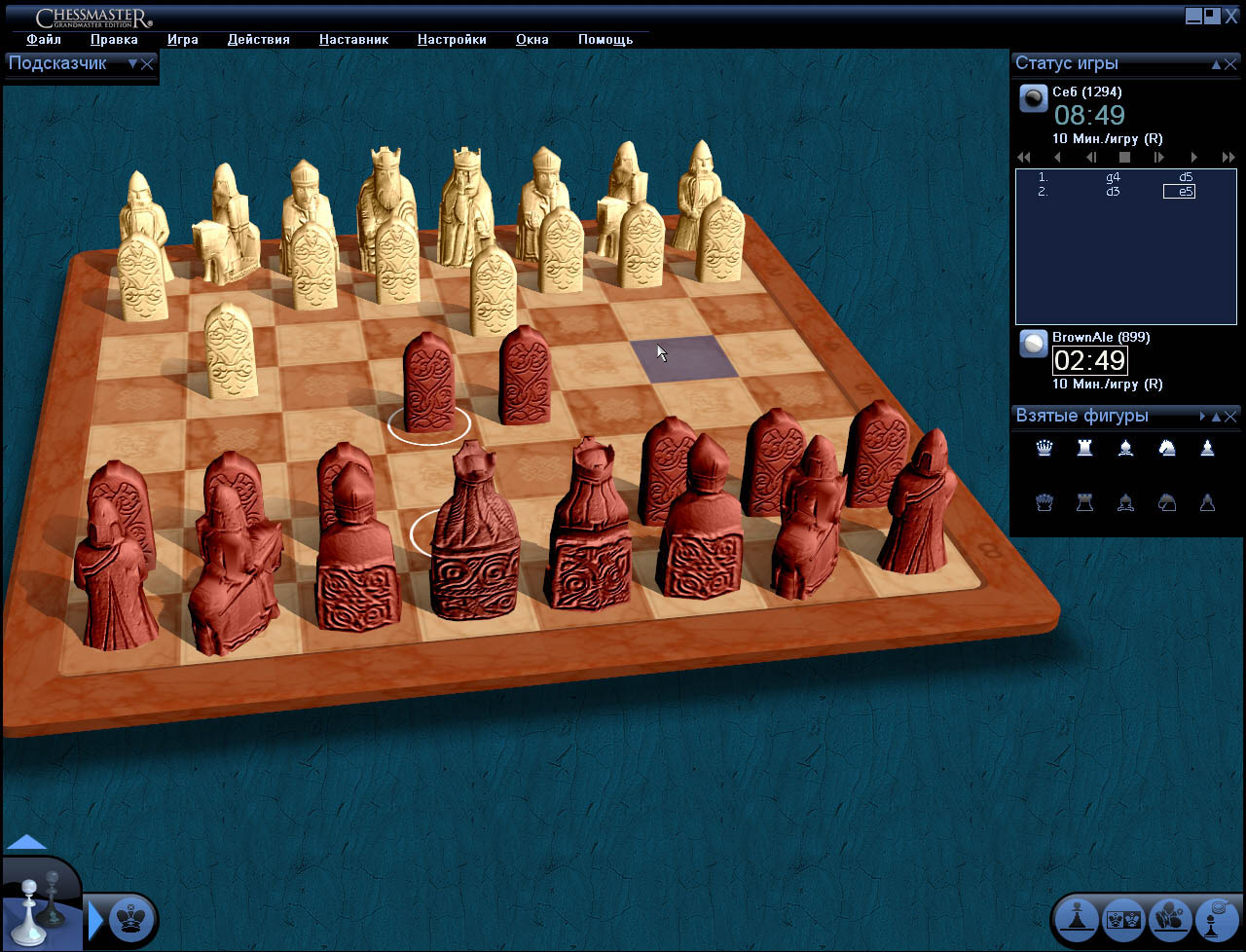The height and width of the screenshot is (952, 1246).
Task: Click the pawn with speech bubble icon
Action: click(x=1216, y=919)
